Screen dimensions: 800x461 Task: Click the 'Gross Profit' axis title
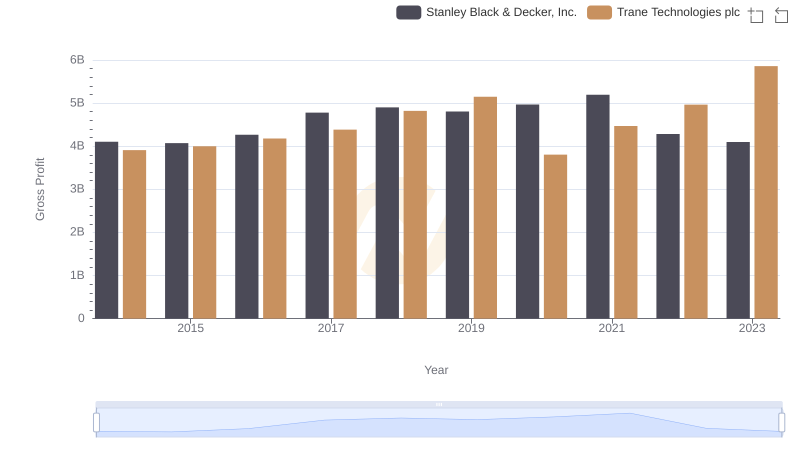pos(40,189)
